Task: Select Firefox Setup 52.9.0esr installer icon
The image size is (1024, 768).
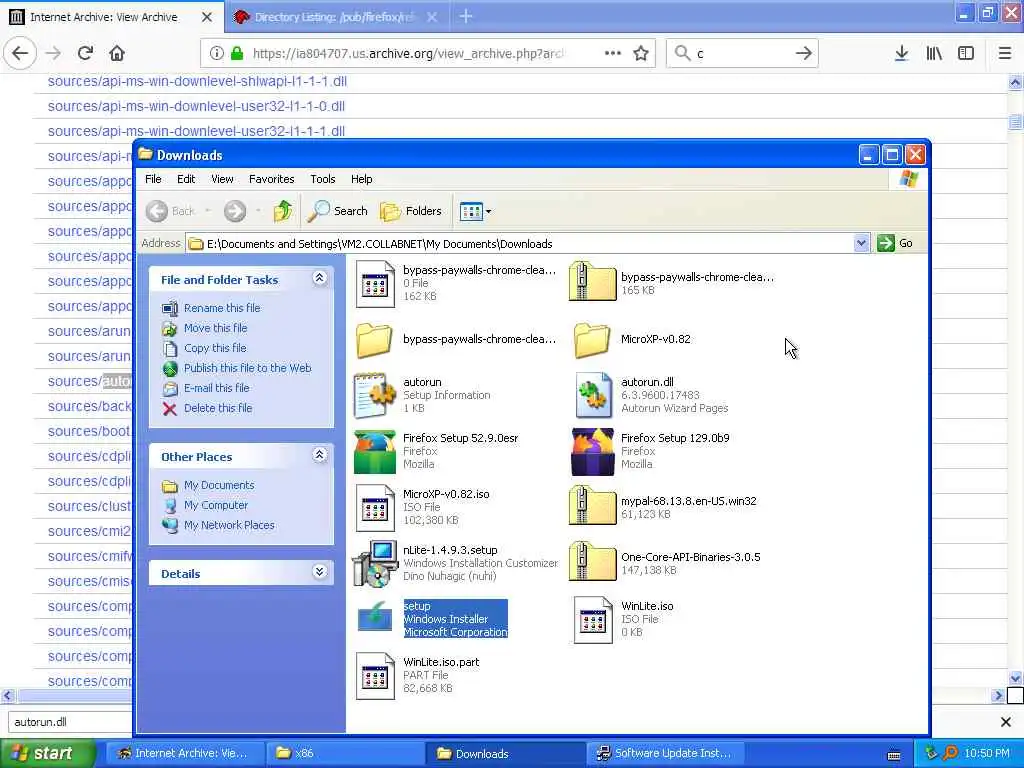Action: click(375, 451)
